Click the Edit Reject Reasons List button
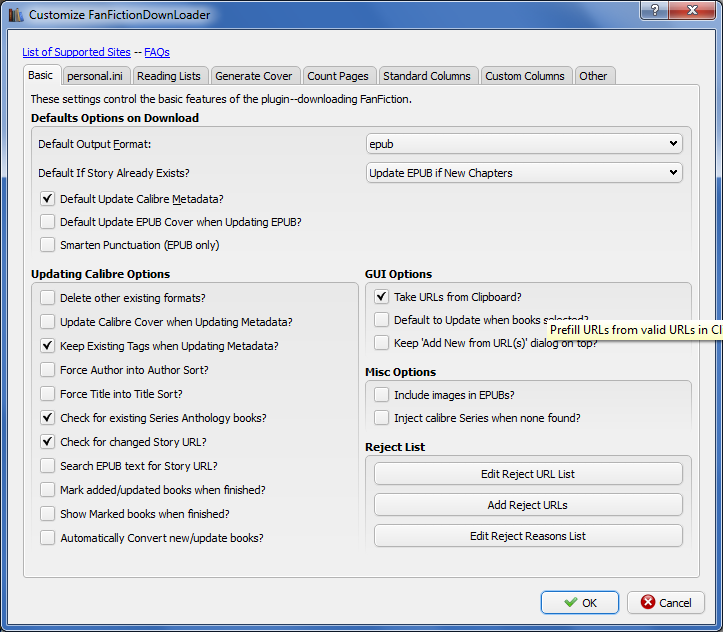 pos(528,536)
